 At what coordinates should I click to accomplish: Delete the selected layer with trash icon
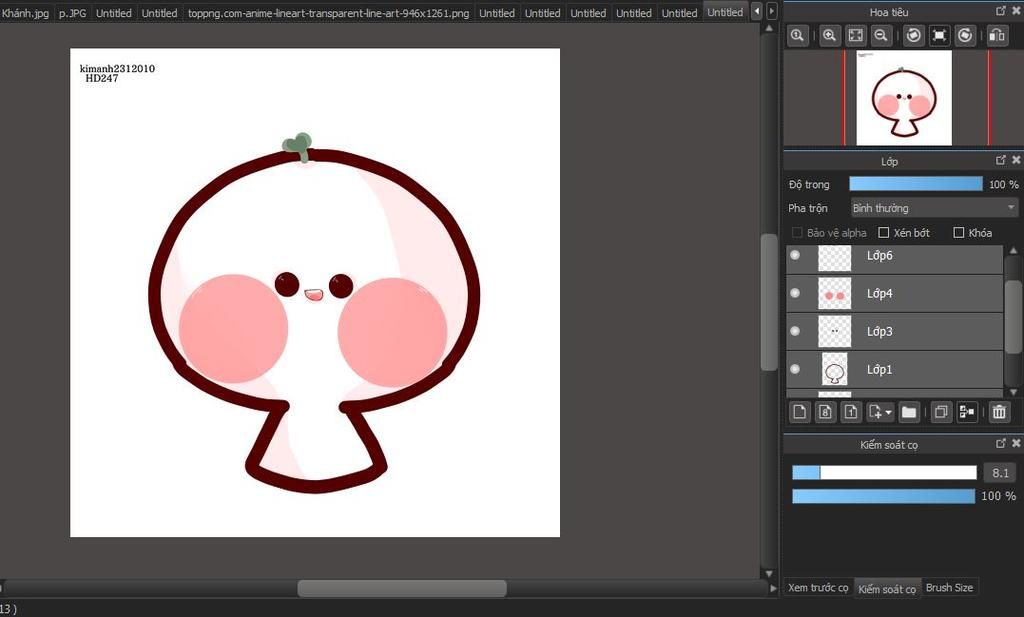pos(999,412)
